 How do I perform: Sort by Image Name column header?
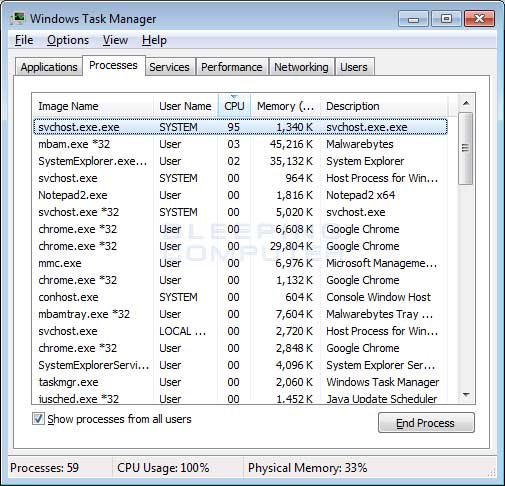click(93, 106)
